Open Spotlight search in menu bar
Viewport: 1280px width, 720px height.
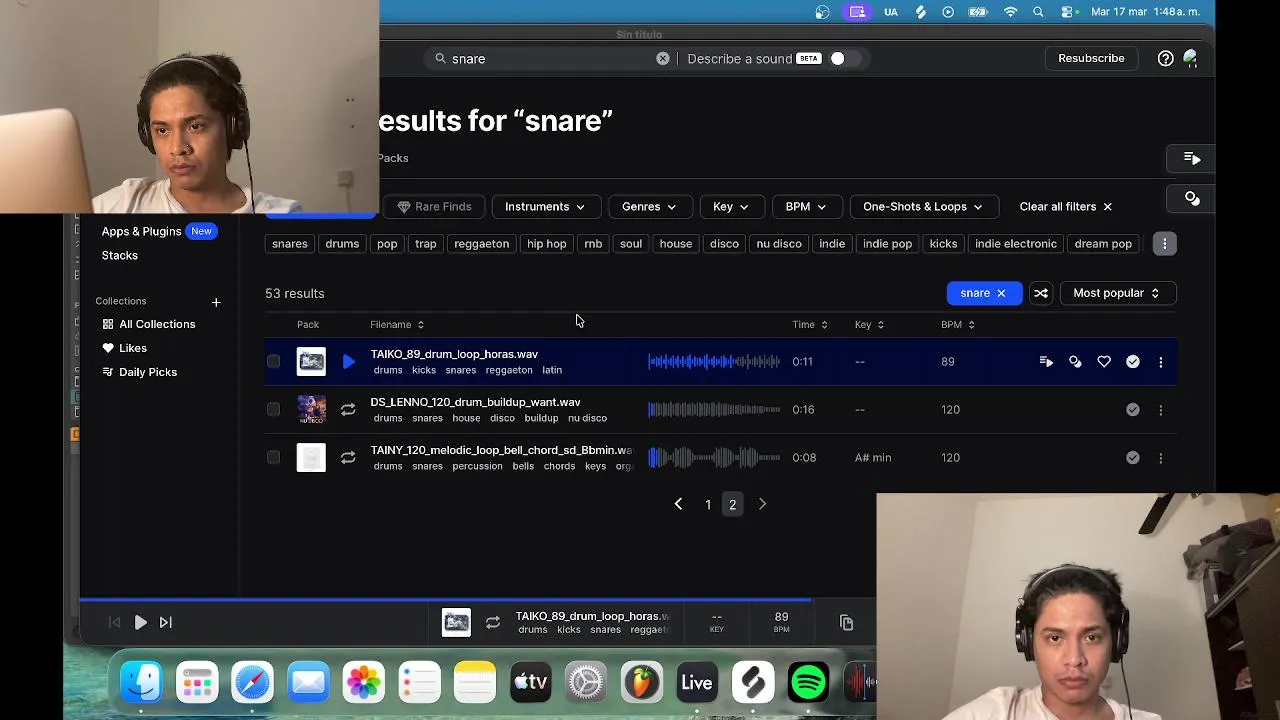tap(1038, 12)
